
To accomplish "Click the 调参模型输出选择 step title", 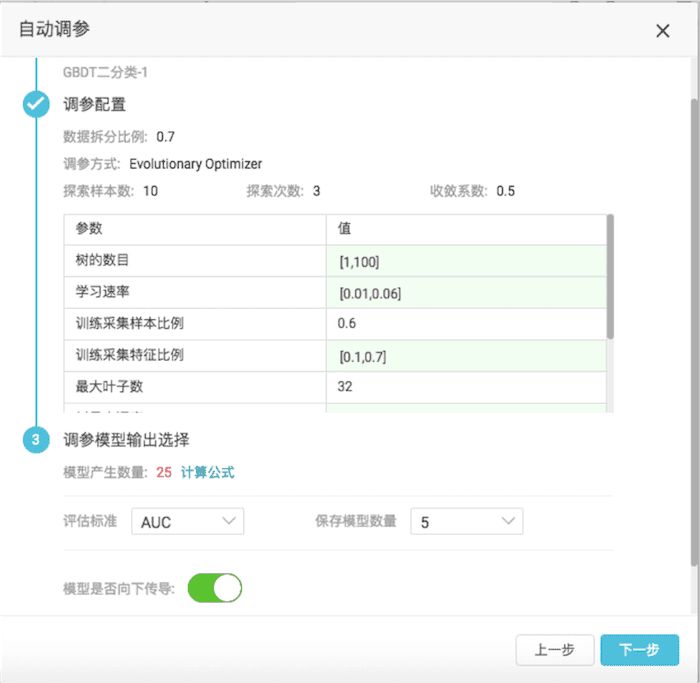I will point(126,439).
